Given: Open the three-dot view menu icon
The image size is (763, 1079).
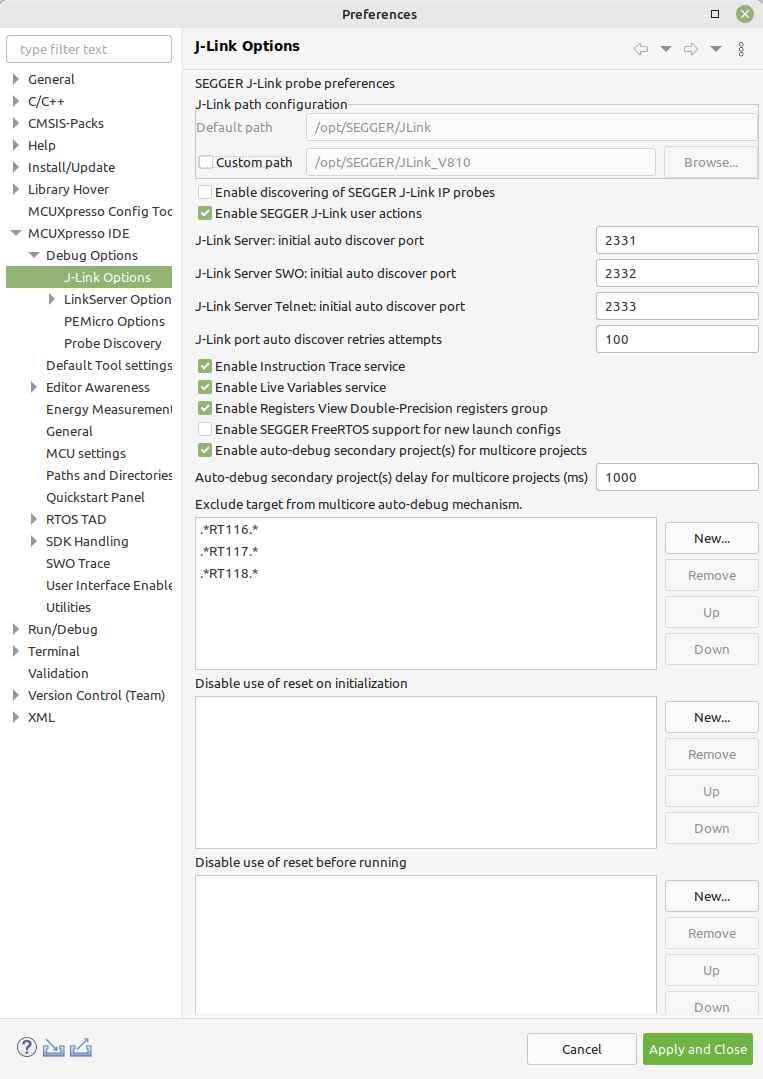Looking at the screenshot, I should click(741, 49).
